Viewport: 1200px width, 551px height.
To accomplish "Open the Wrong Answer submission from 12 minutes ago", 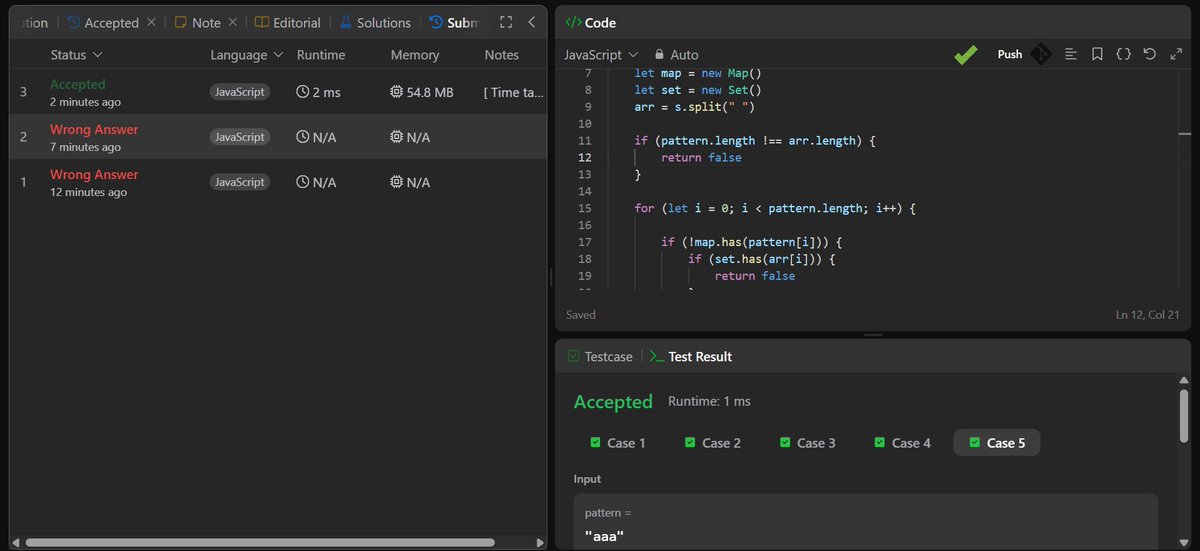I will [279, 182].
